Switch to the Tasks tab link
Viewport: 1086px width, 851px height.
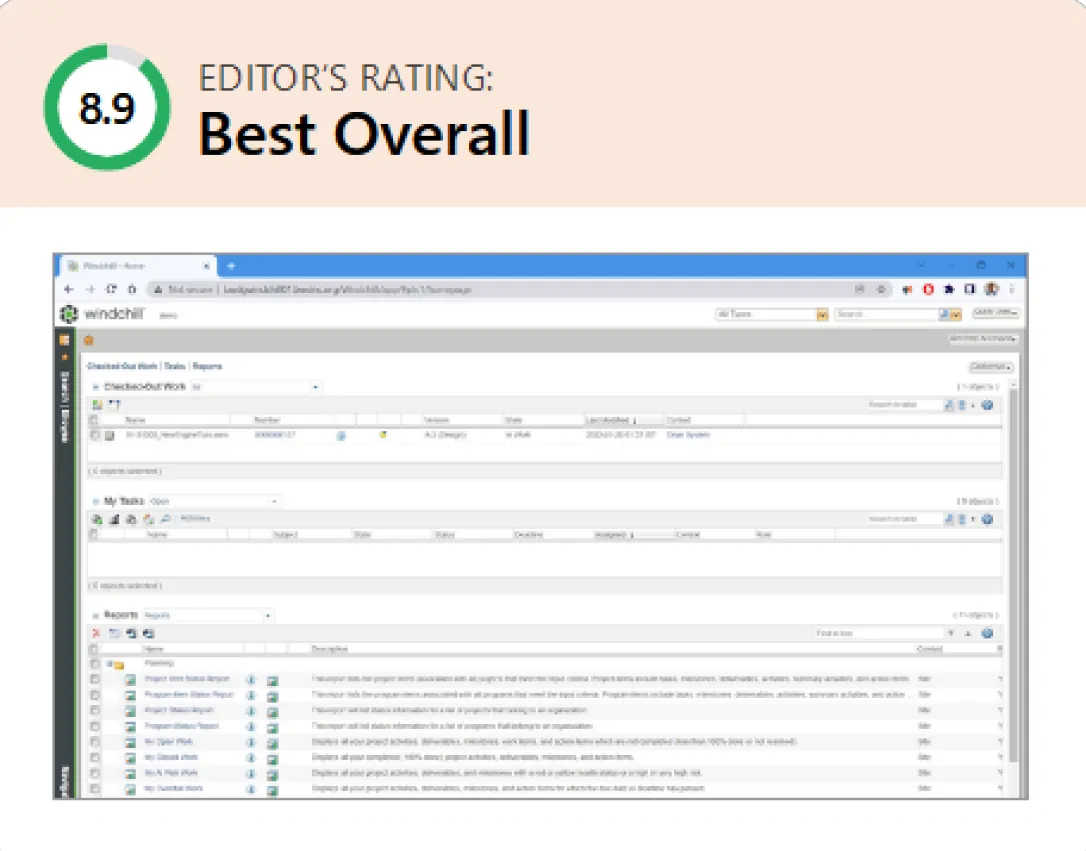tap(174, 367)
